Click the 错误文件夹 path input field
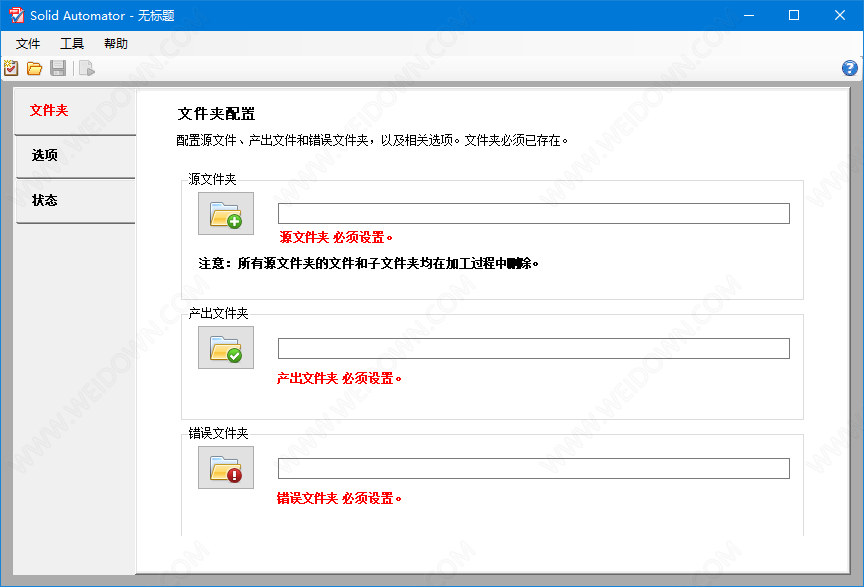864x587 pixels. pyautogui.click(x=533, y=468)
